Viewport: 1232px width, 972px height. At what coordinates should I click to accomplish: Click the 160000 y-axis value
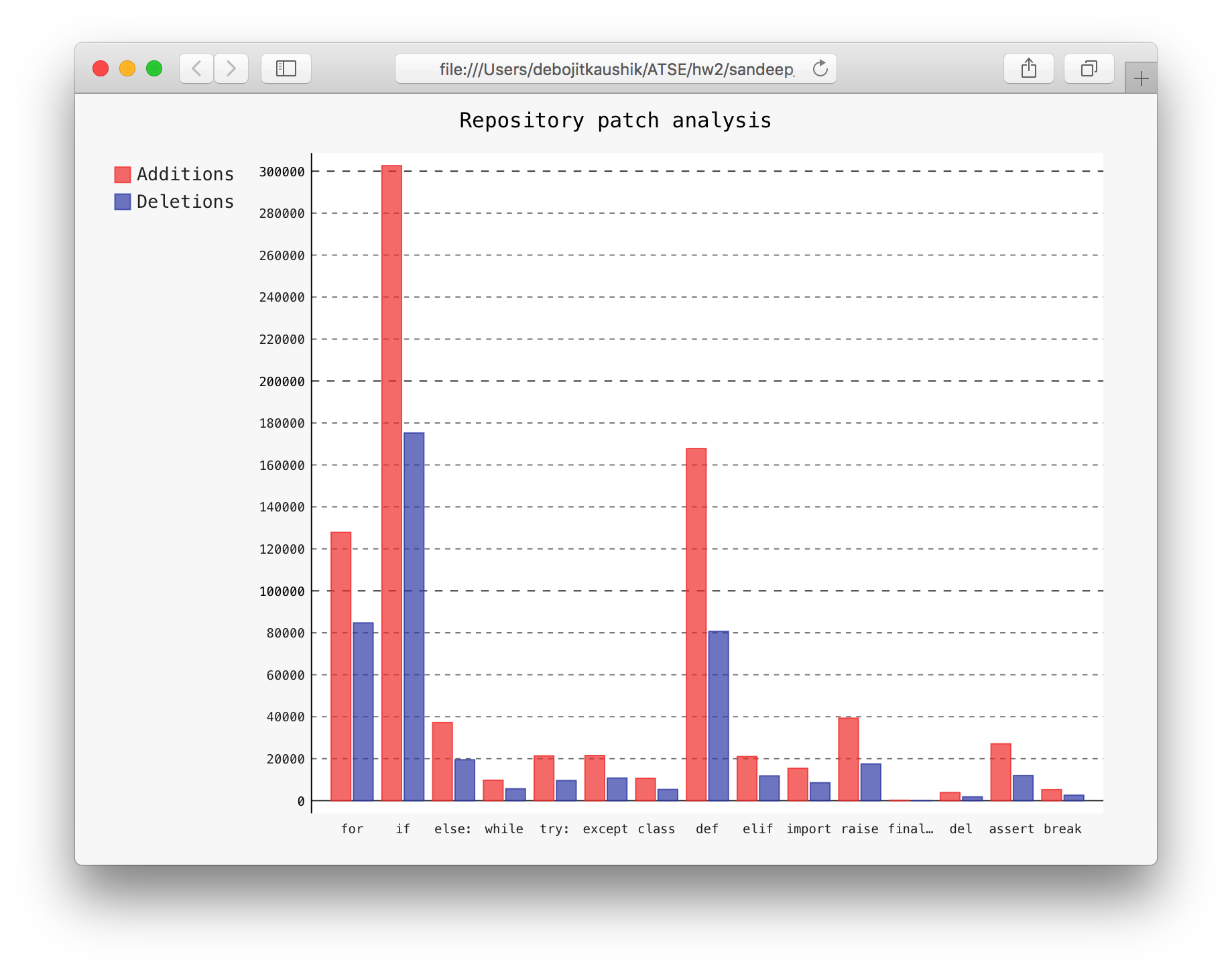click(x=282, y=465)
